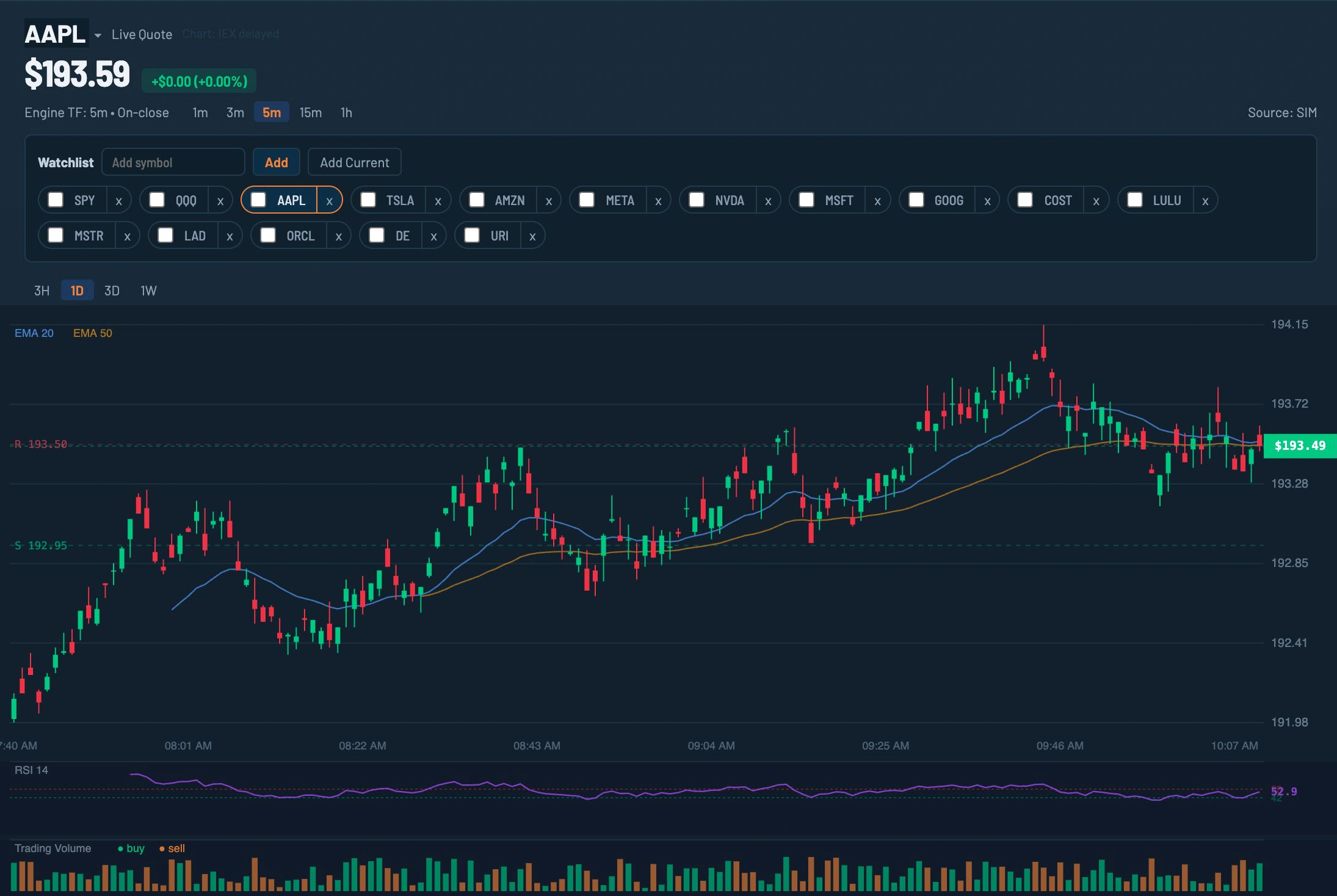Select the 3D chart range
The image size is (1337, 896).
(112, 291)
